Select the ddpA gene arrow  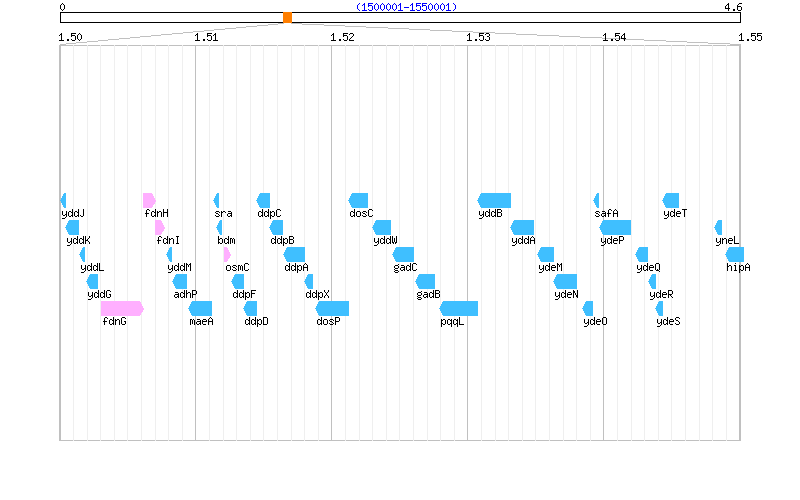294,254
